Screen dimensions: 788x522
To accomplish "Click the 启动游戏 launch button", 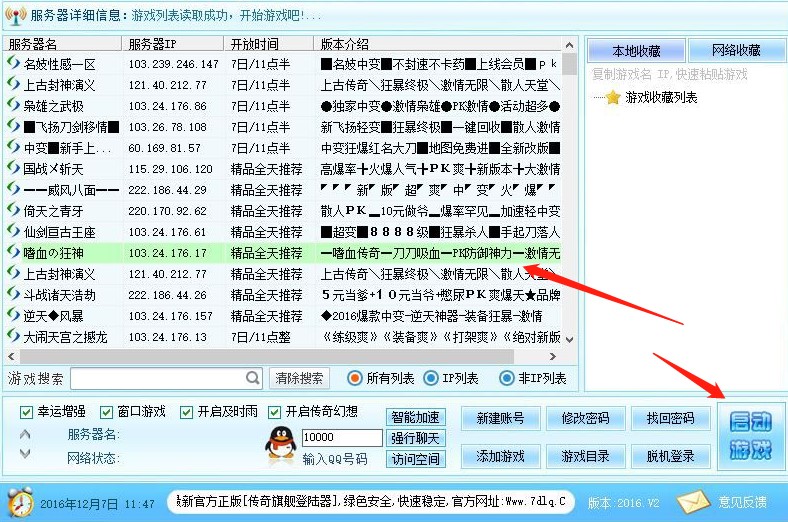I will point(751,436).
